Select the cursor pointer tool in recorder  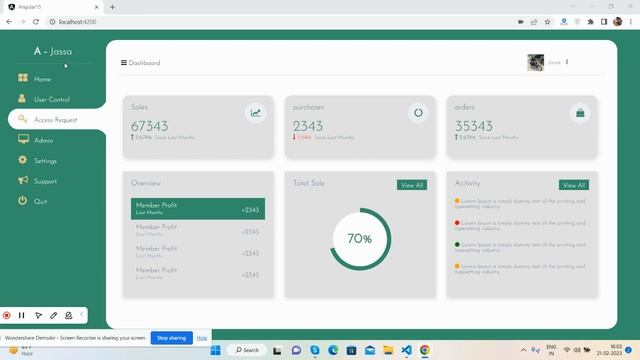38,315
